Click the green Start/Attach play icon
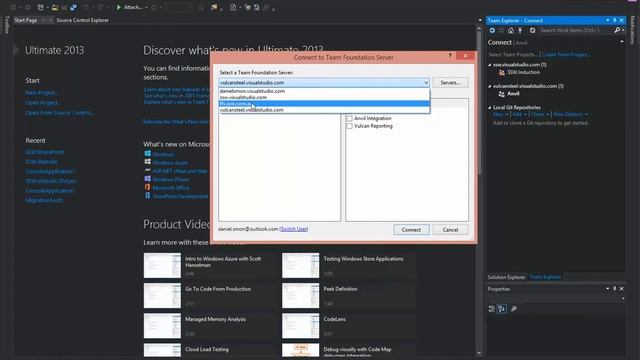The image size is (640, 360). point(118,7)
